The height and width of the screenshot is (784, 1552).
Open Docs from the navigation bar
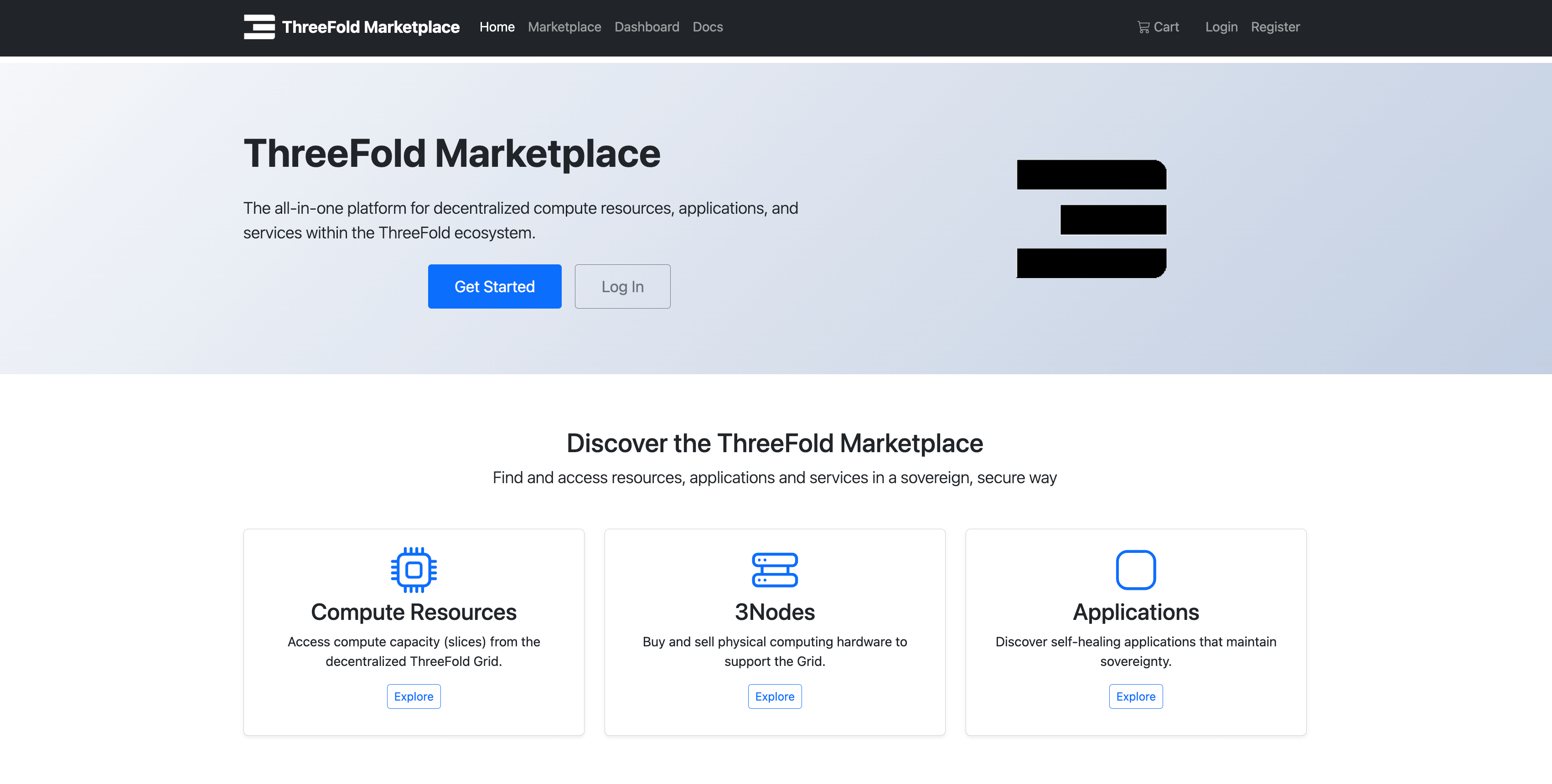707,27
